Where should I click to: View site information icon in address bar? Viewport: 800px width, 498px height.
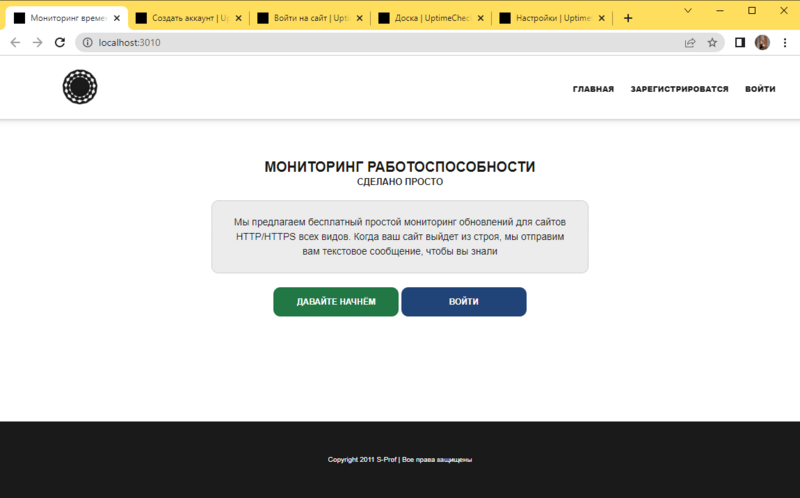88,43
